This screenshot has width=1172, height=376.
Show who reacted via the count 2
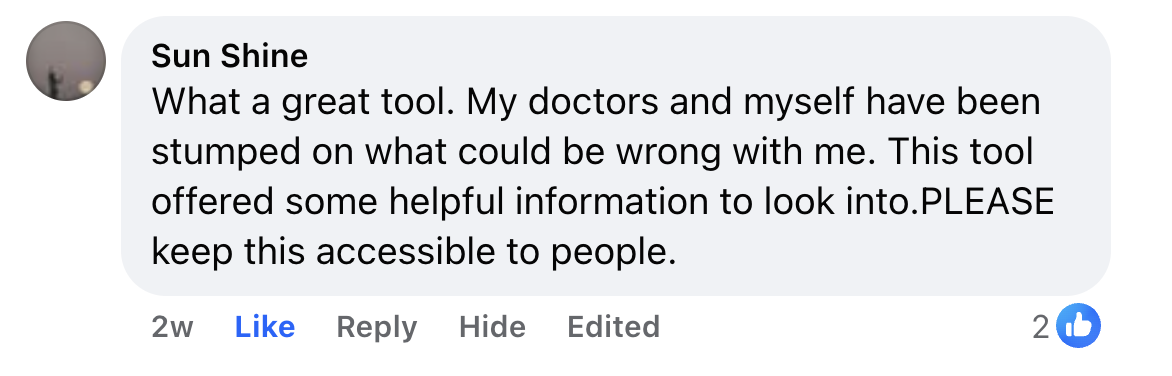[1041, 327]
